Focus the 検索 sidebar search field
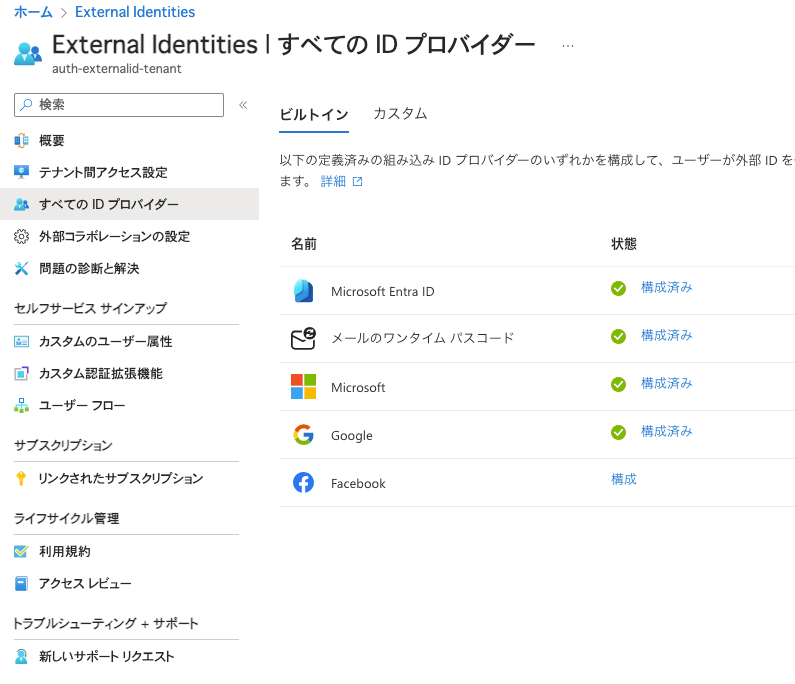The height and width of the screenshot is (684, 795). 119,105
